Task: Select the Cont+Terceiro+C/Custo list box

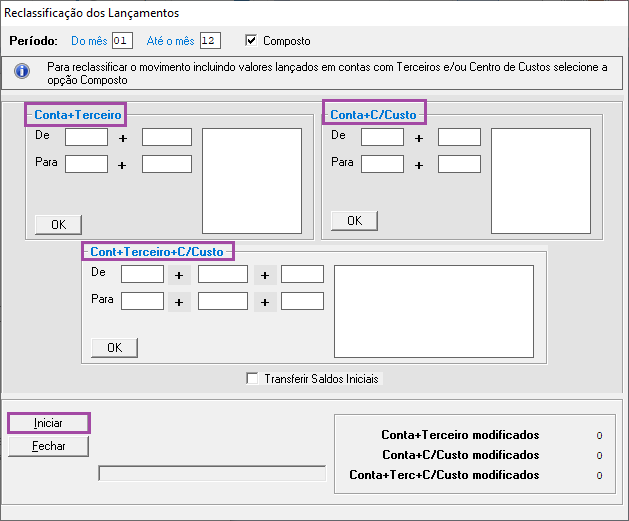Action: coord(434,311)
